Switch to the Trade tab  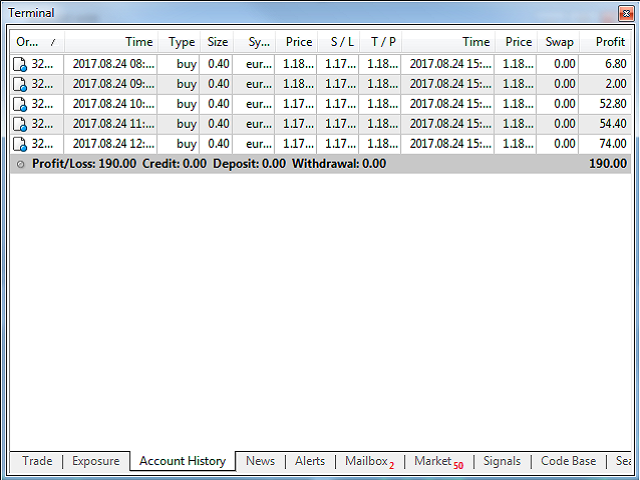tap(37, 461)
